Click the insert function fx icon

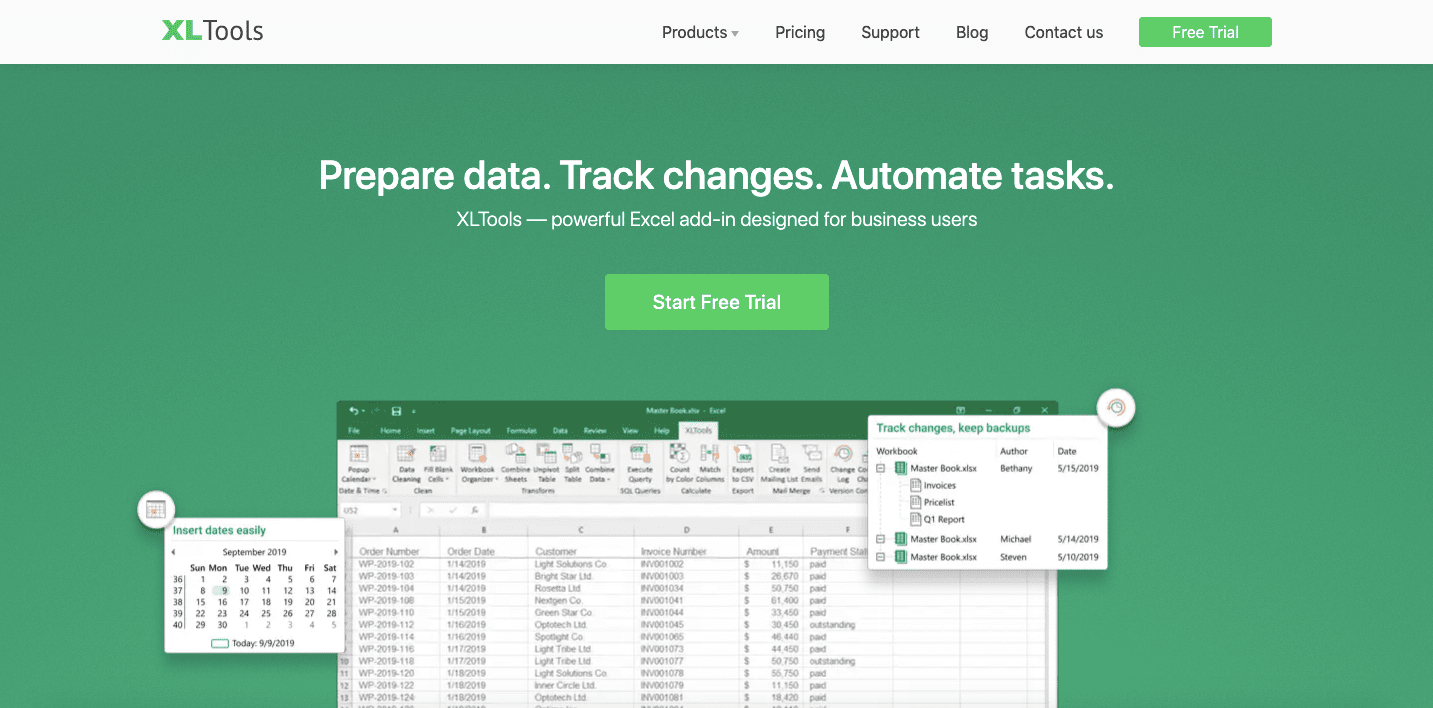tap(474, 510)
